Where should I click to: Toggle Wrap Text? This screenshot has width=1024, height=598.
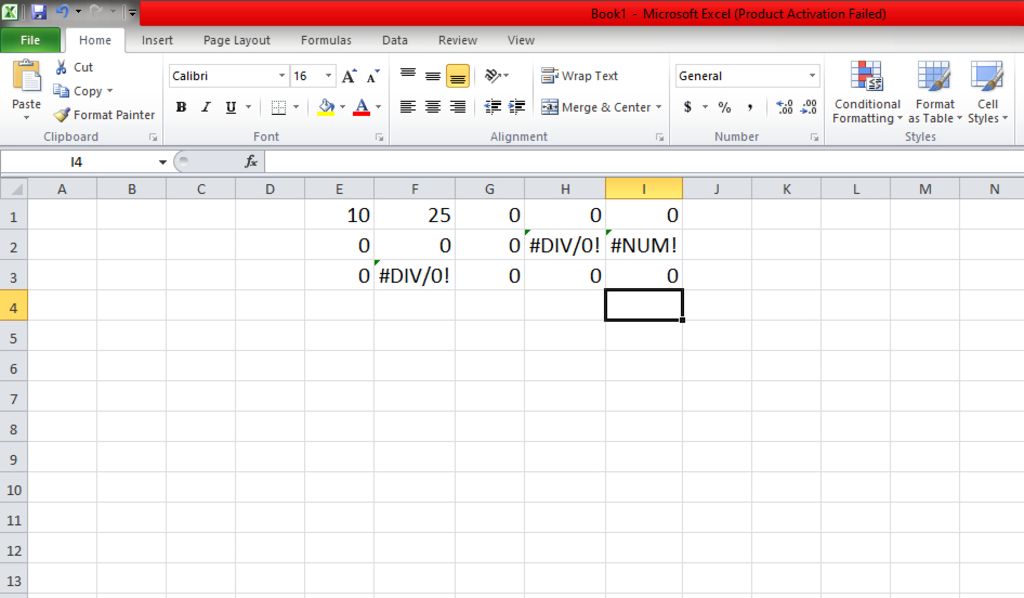(x=579, y=76)
